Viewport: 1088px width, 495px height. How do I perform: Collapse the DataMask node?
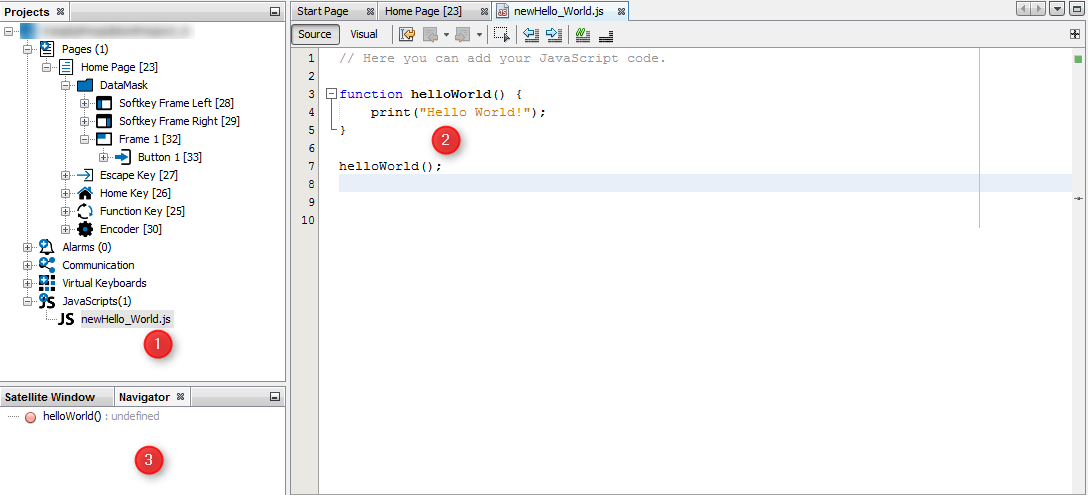click(65, 85)
